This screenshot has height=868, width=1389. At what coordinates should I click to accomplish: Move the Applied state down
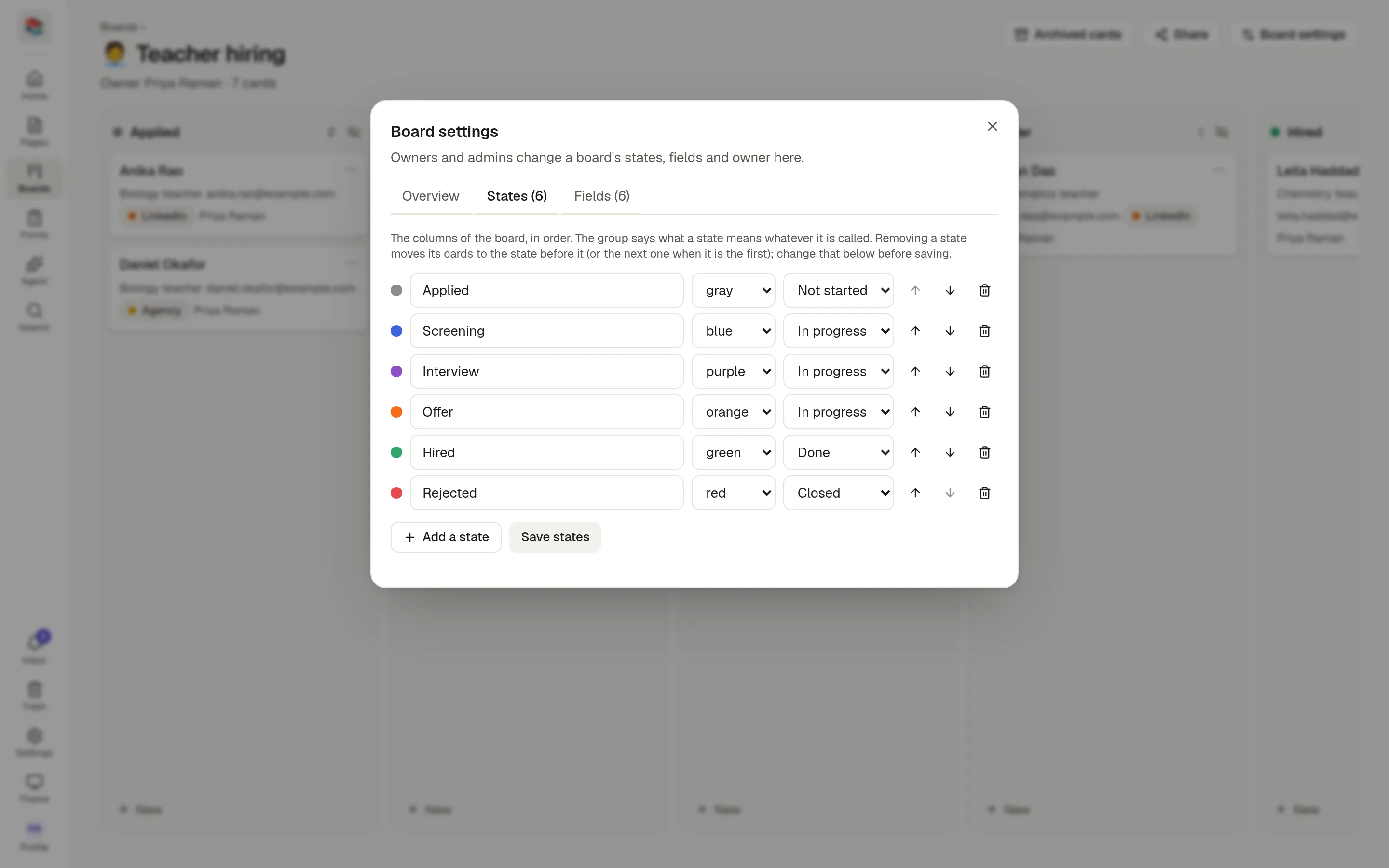coord(950,290)
